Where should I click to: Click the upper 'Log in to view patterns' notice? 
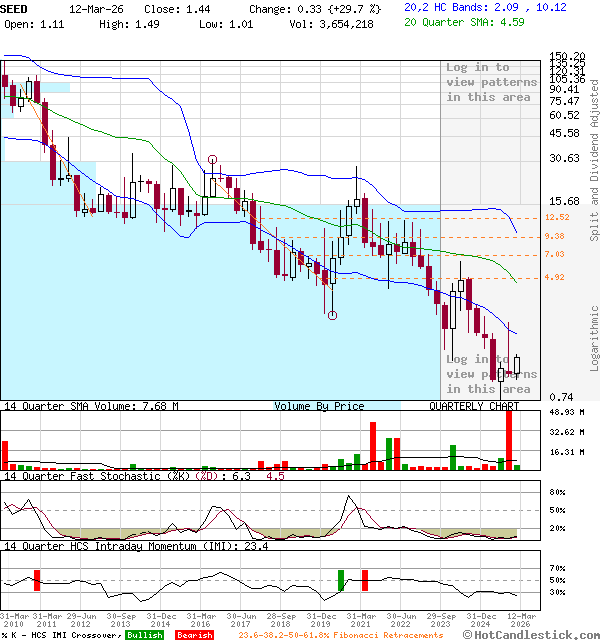click(x=491, y=82)
